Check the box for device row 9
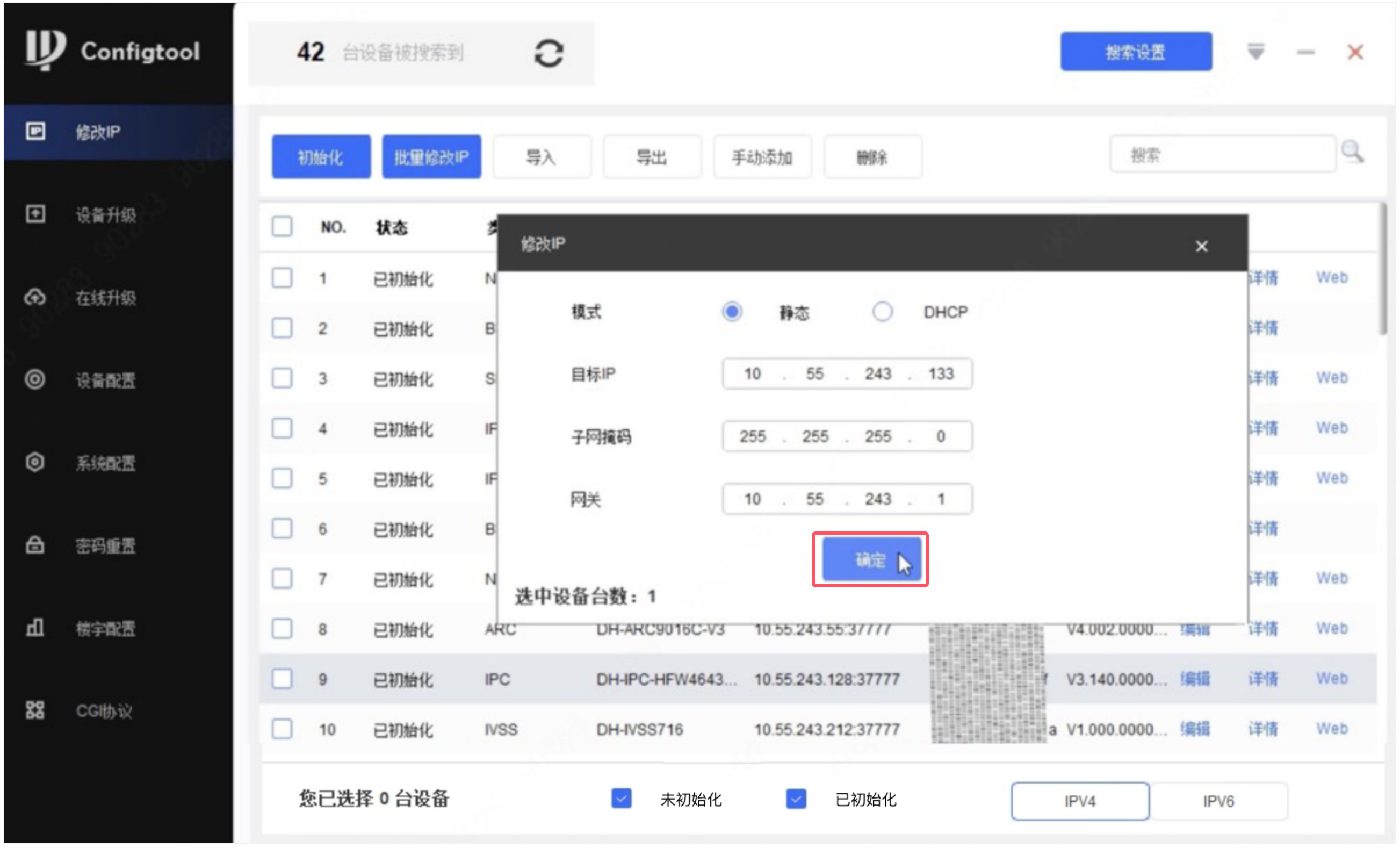 point(282,679)
